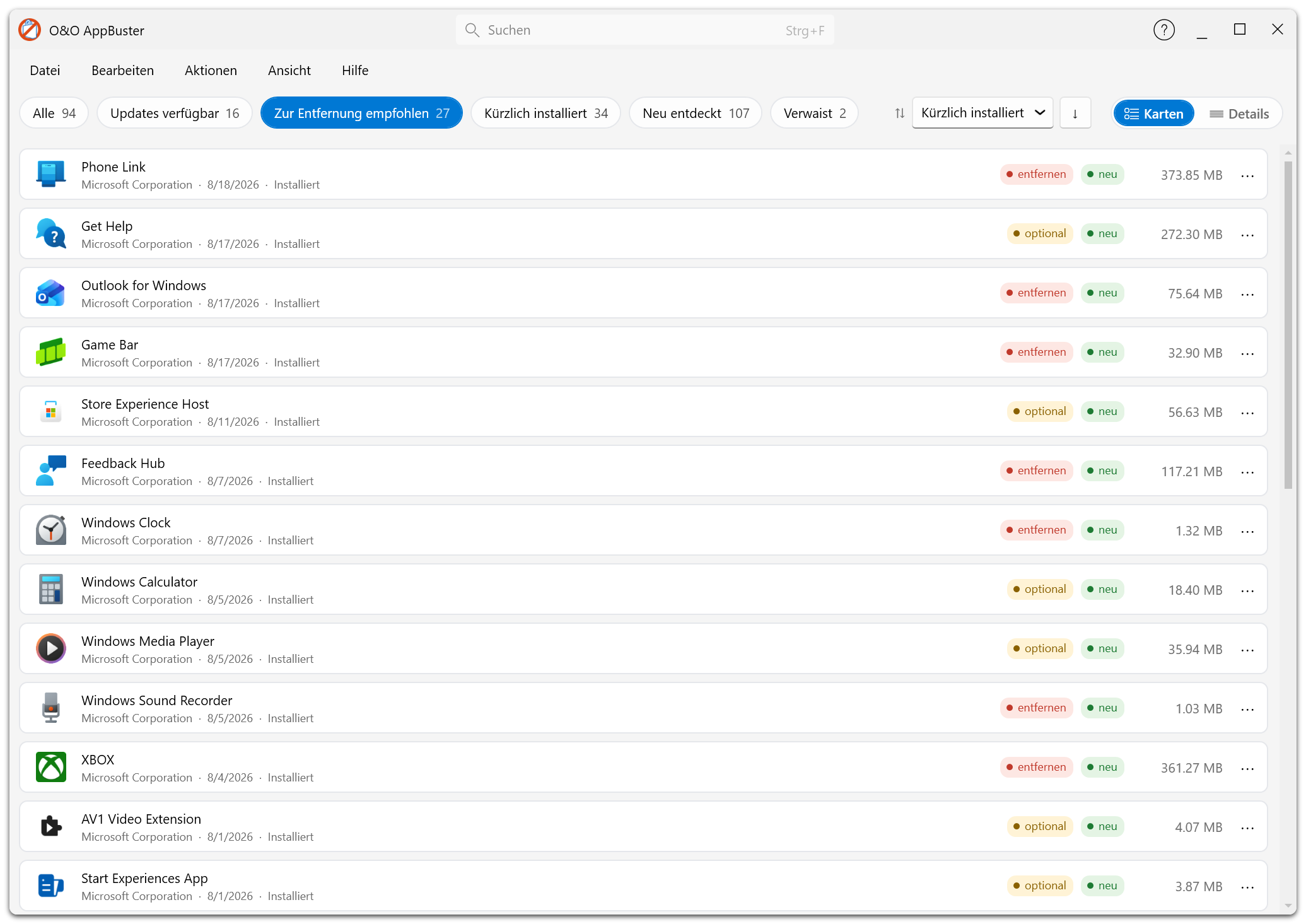The image size is (1306, 924).
Task: Focus the Suchen search field
Action: (644, 30)
